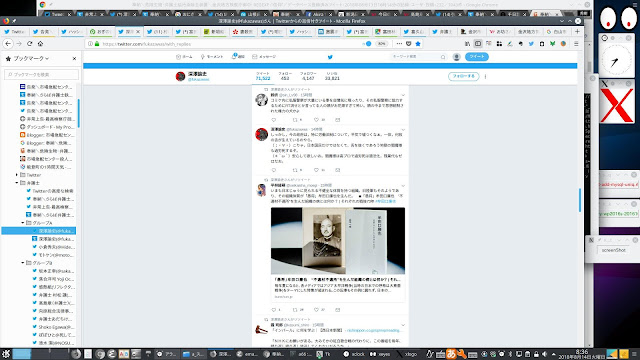Open the Firefox hamburger menu
The image size is (640, 360).
(576, 44)
